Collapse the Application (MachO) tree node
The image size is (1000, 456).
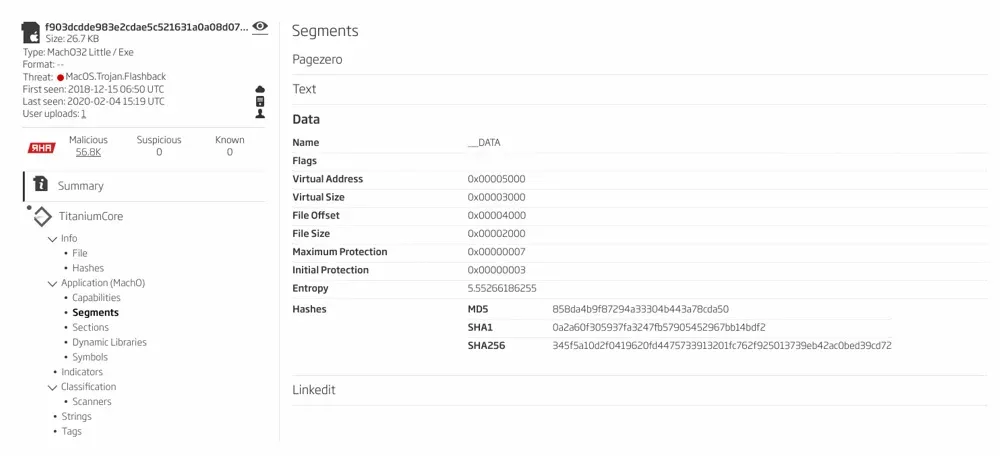[x=53, y=283]
